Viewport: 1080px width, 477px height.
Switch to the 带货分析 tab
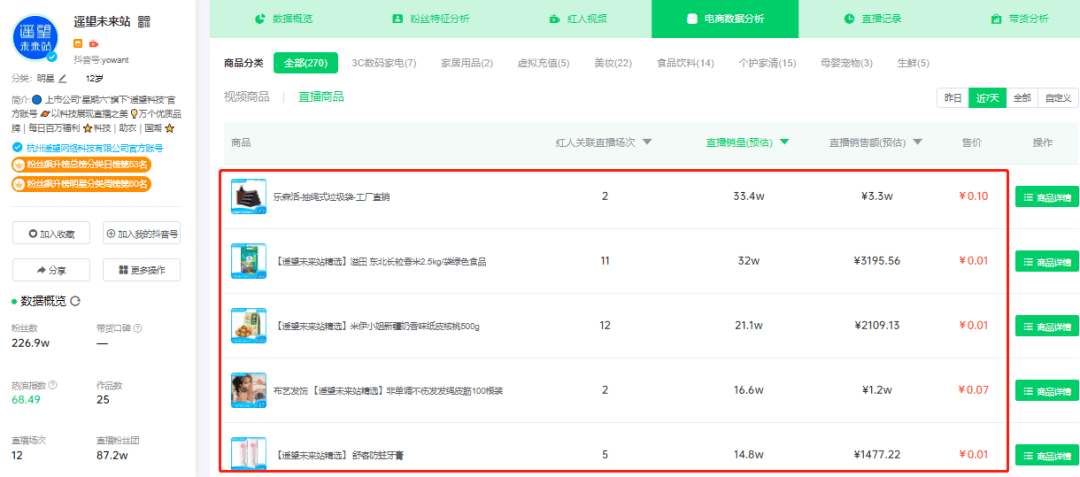point(1019,19)
